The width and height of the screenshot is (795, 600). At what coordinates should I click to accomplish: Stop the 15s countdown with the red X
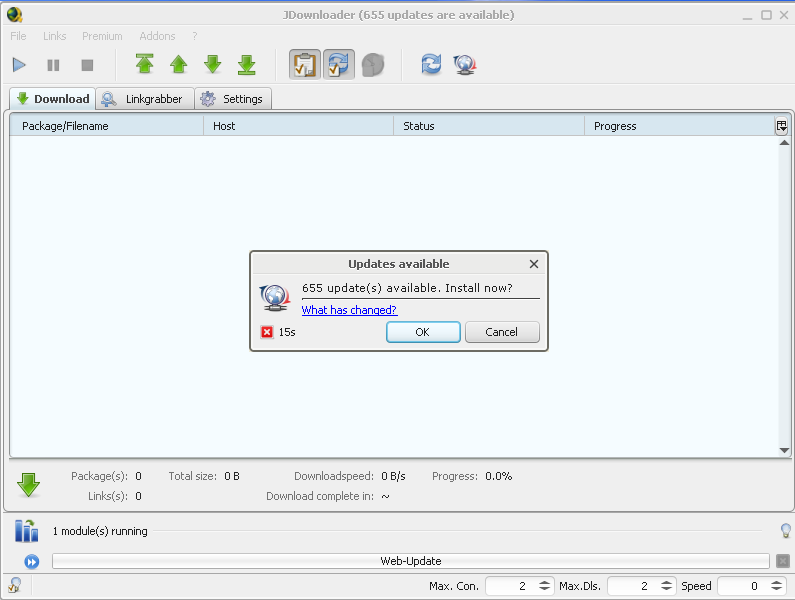(267, 332)
